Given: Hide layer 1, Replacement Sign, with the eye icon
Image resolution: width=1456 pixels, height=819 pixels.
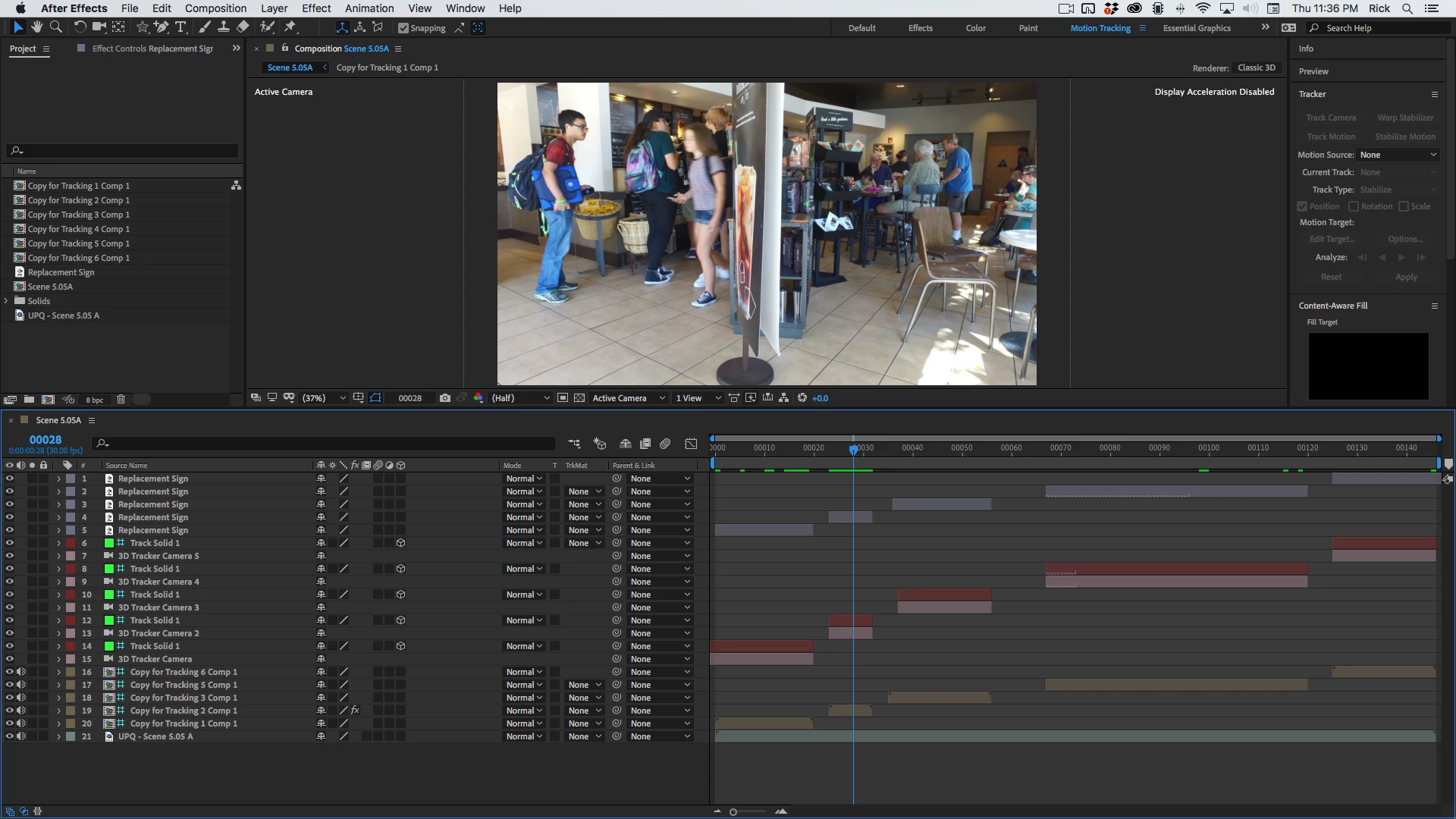Looking at the screenshot, I should tap(9, 479).
